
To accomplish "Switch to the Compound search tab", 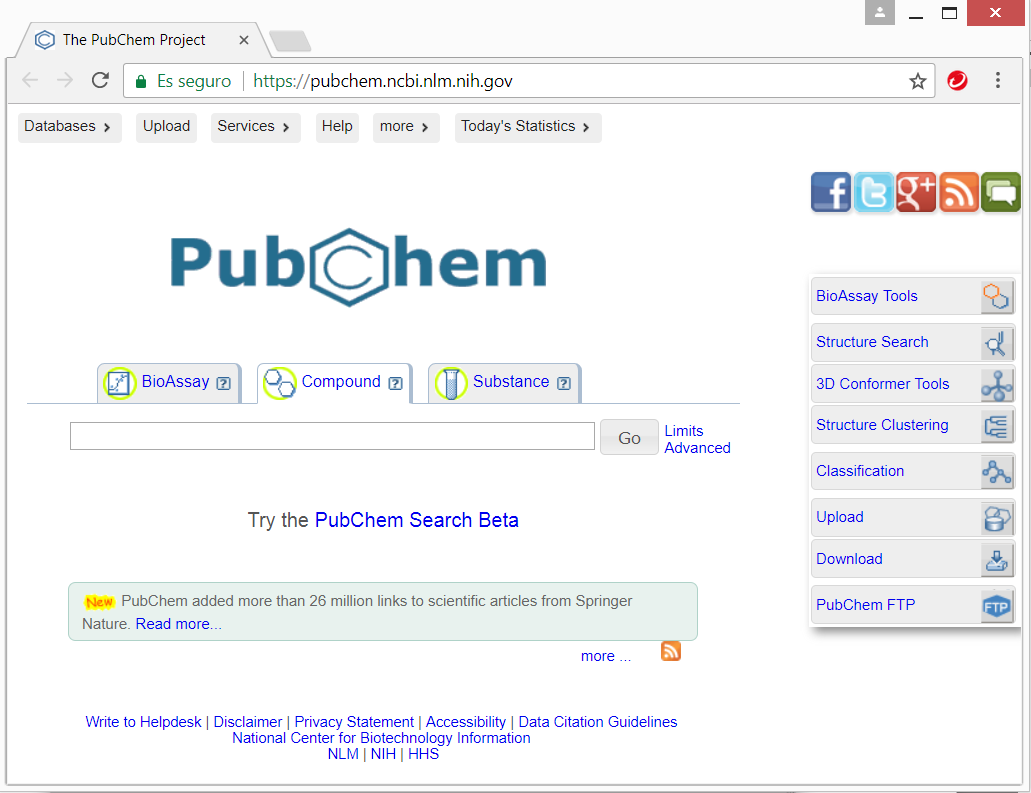I will 335,383.
